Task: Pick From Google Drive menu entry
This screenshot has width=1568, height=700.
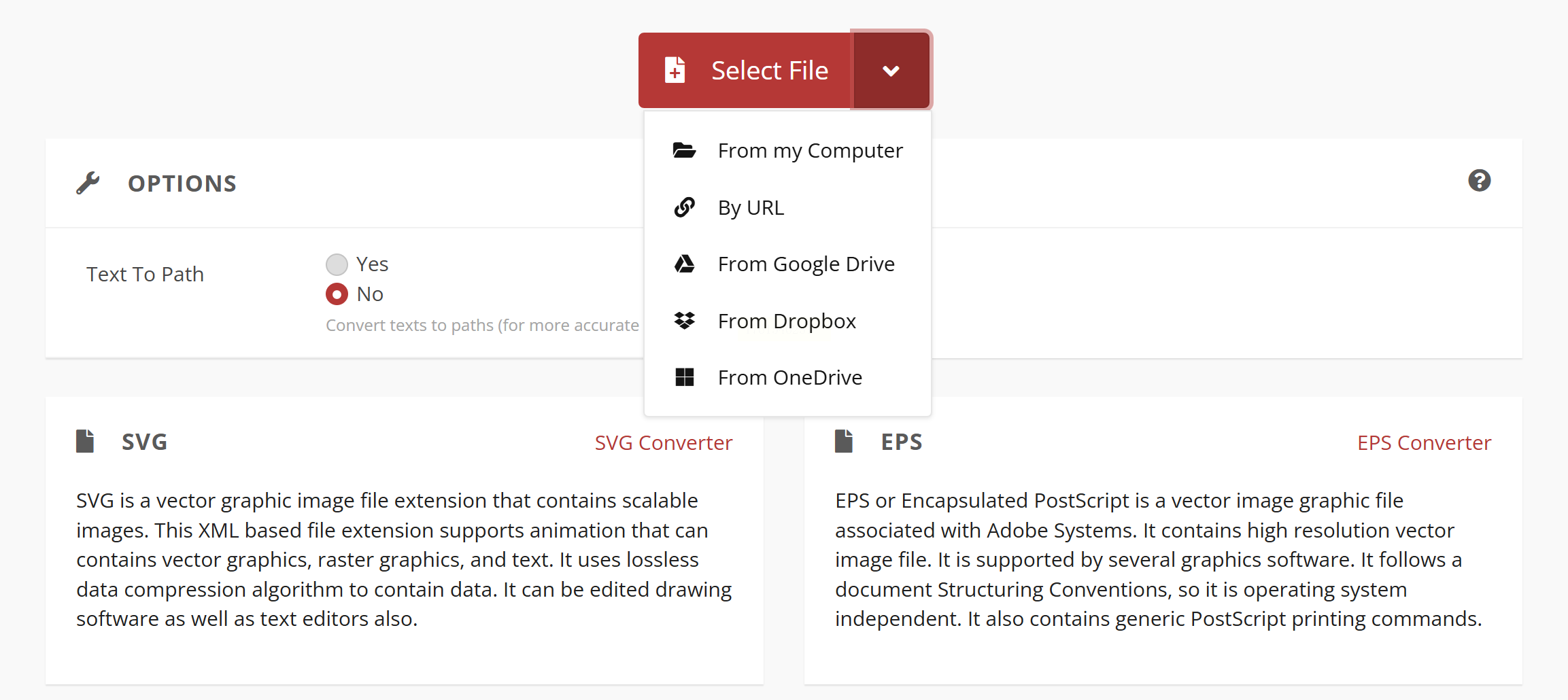Action: pos(806,264)
